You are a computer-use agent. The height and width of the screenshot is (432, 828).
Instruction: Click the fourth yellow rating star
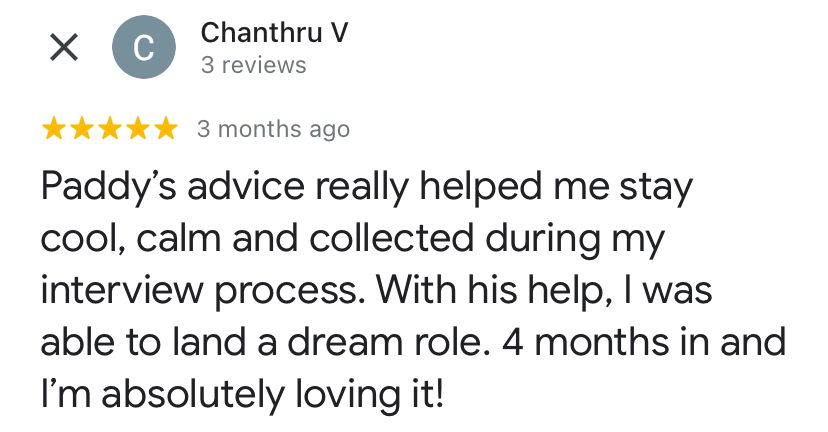click(x=138, y=129)
